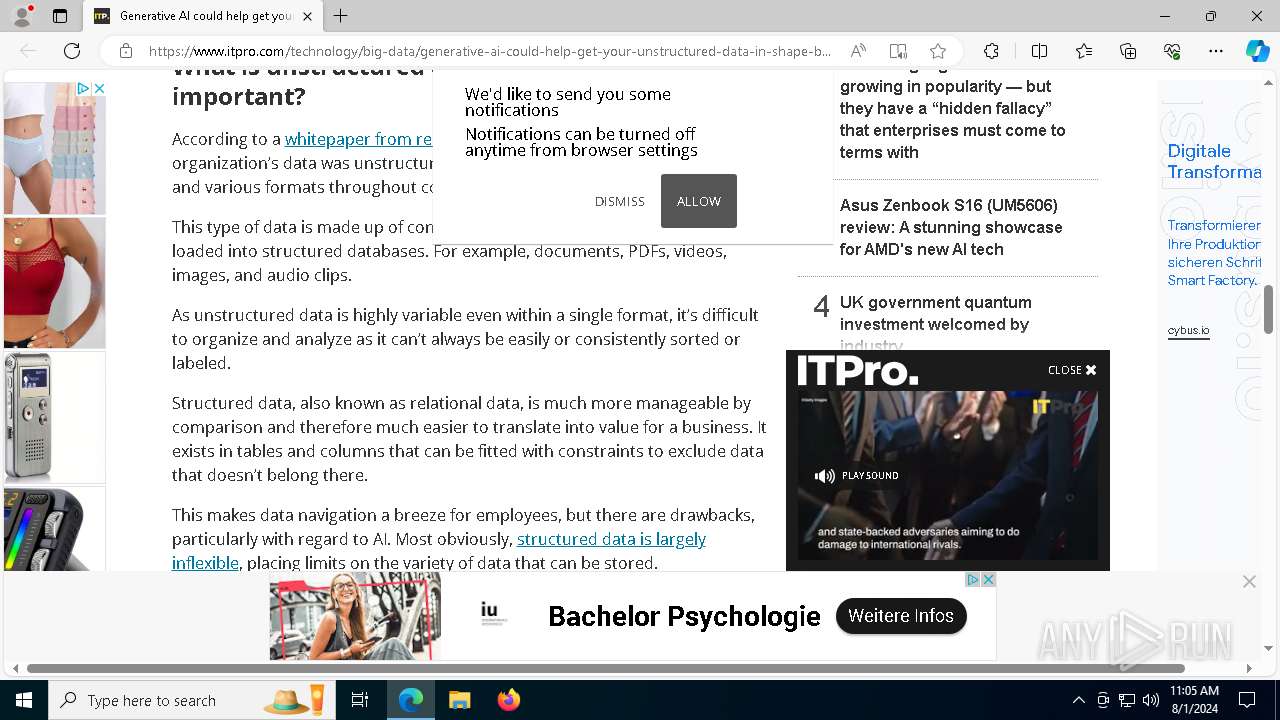Viewport: 1280px width, 720px height.
Task: Open Copilot sidebar
Action: coord(1257,51)
